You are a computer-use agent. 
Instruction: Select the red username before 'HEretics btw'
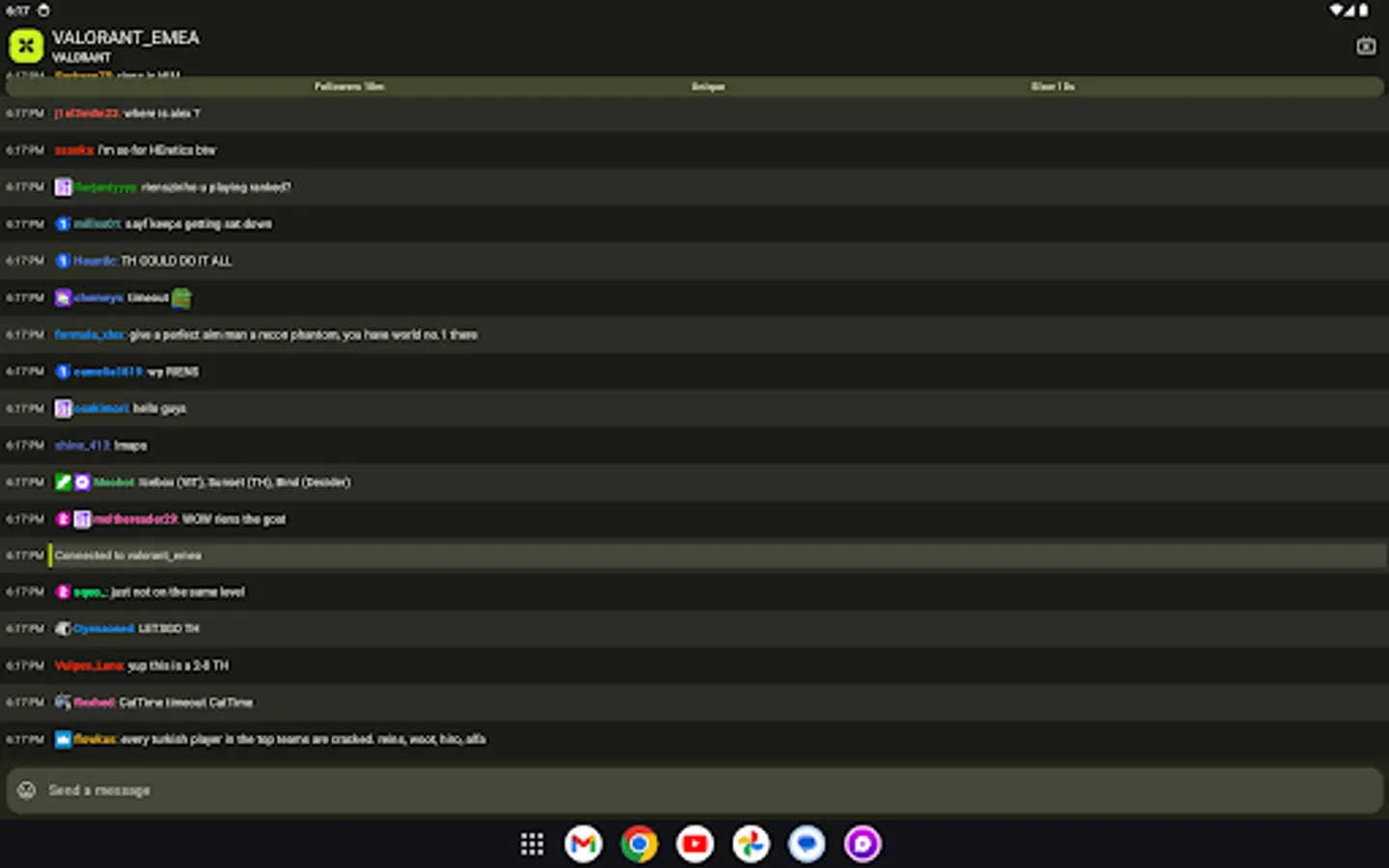[x=74, y=150]
